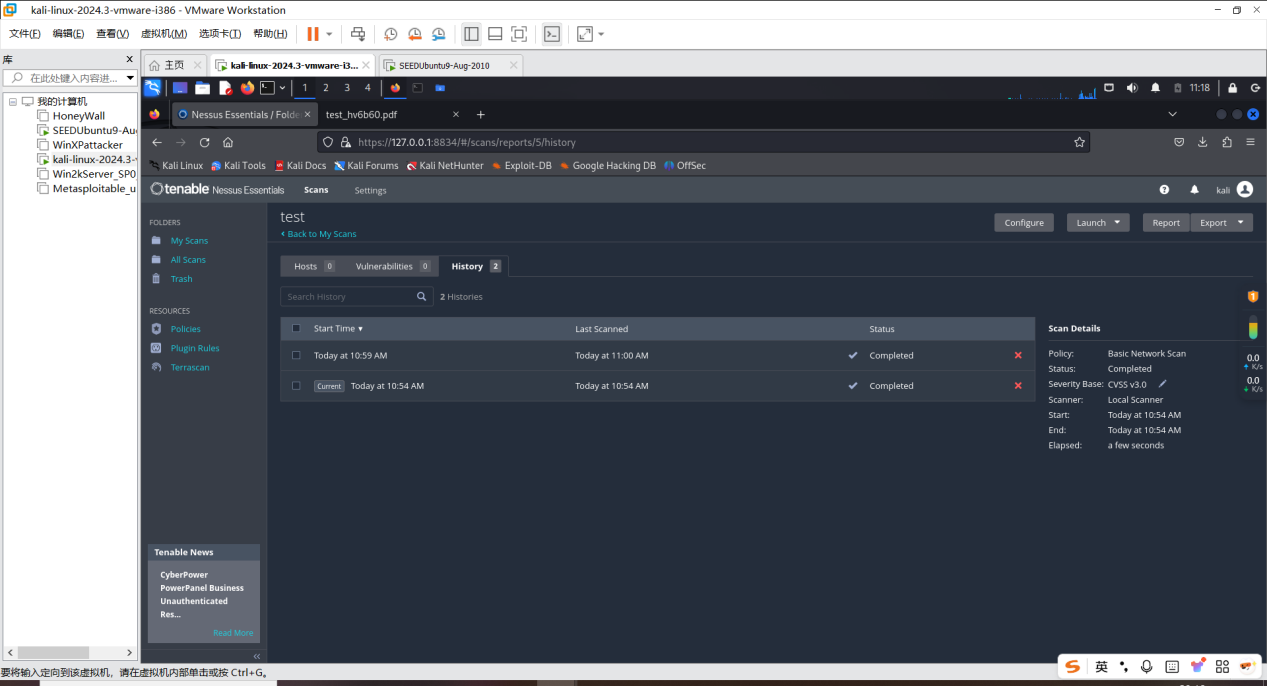Delete the 10:59 AM history entry
The width and height of the screenshot is (1267, 686).
1018,355
